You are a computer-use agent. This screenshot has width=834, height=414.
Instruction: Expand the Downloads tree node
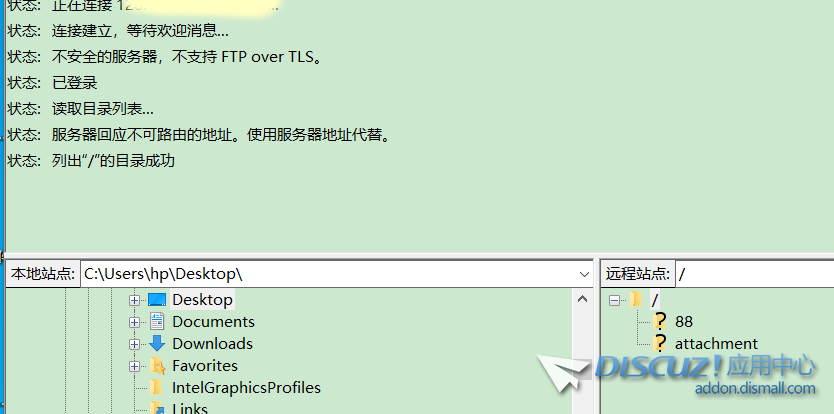(134, 344)
